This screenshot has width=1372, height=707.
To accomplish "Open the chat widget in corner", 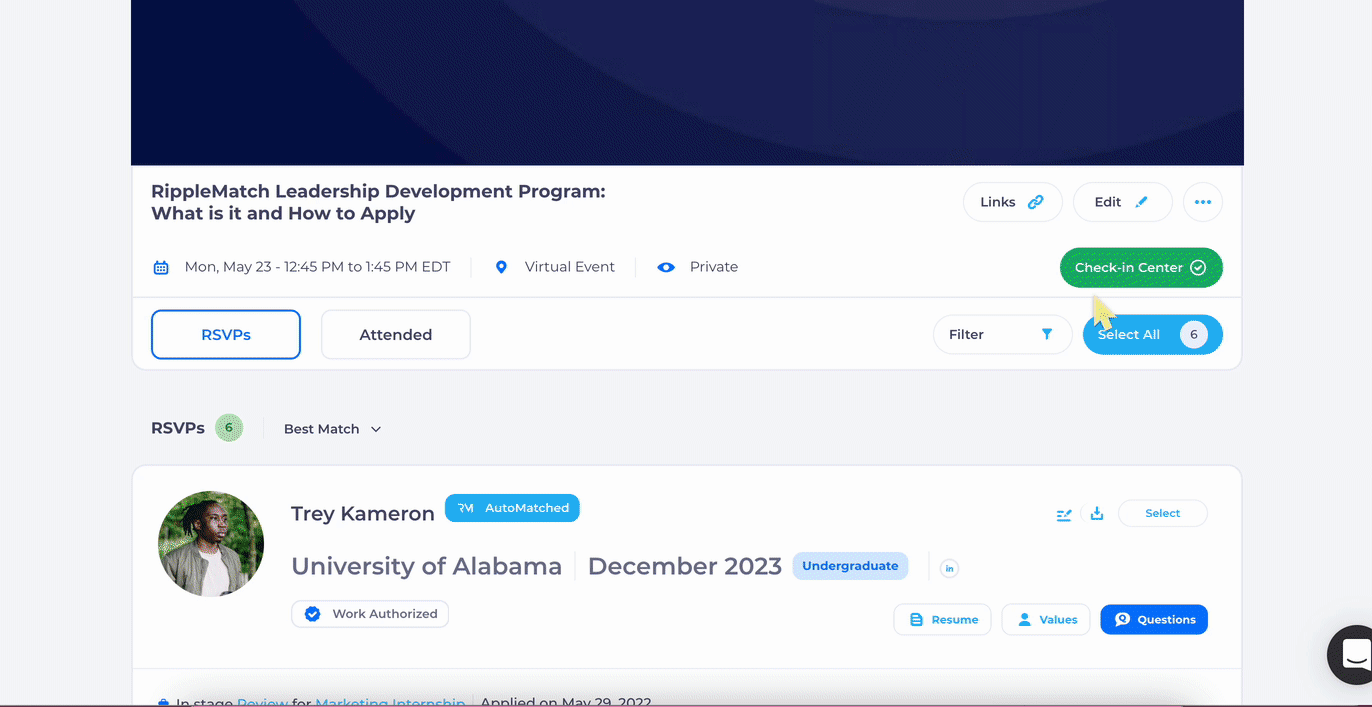I will pos(1354,655).
